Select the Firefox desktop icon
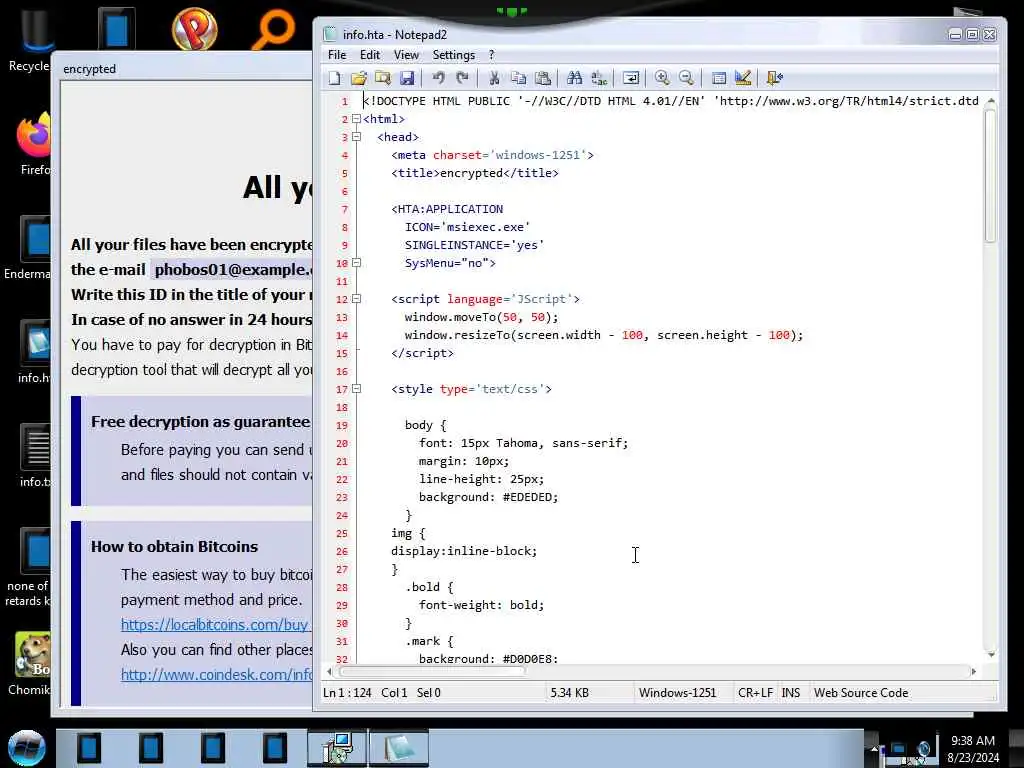The width and height of the screenshot is (1024, 768). (33, 145)
